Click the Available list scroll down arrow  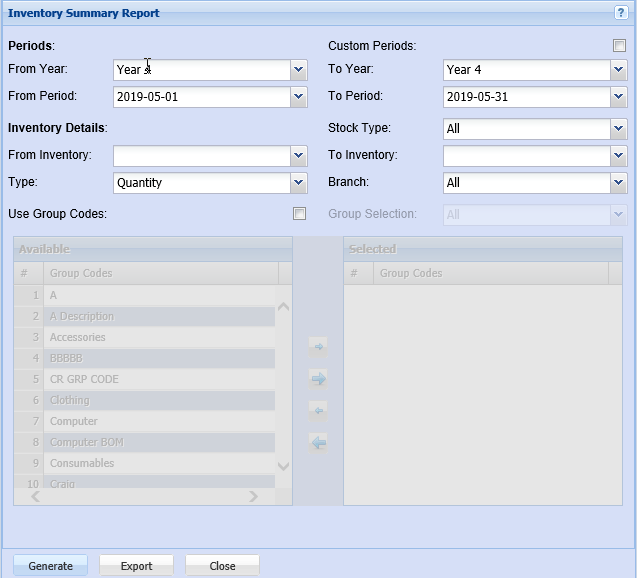click(283, 466)
